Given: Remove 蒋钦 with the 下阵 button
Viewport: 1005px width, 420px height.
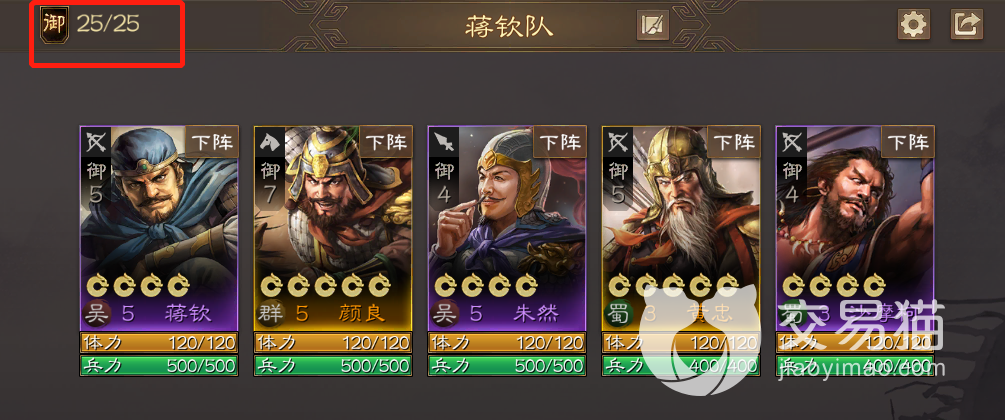Looking at the screenshot, I should click(x=213, y=142).
